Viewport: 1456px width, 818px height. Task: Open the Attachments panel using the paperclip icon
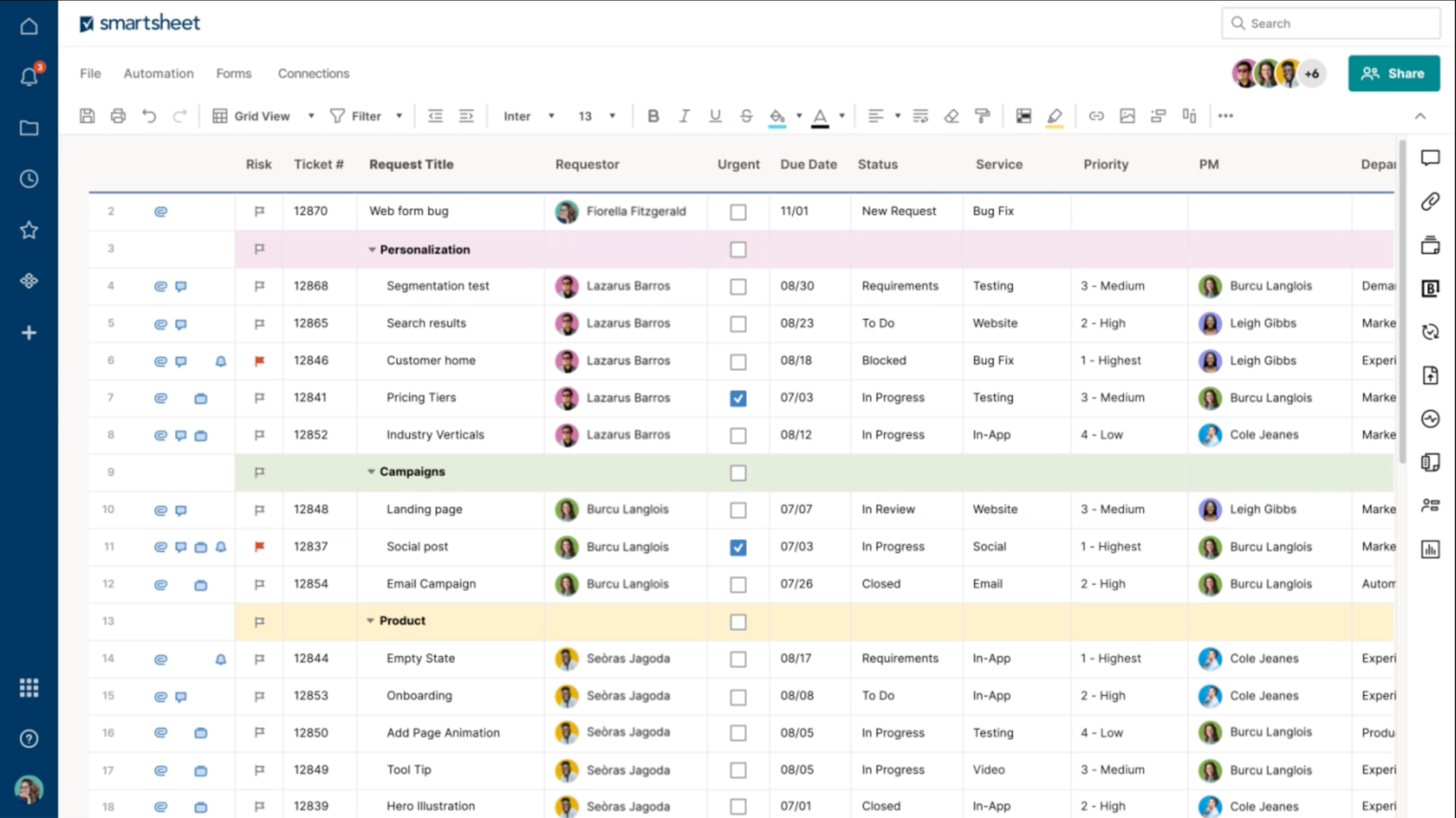[1430, 201]
